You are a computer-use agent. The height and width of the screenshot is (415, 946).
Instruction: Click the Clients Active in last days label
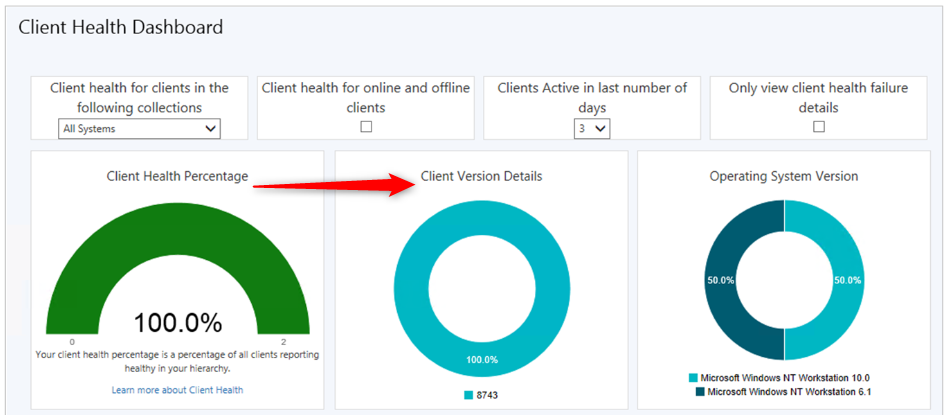click(x=592, y=98)
